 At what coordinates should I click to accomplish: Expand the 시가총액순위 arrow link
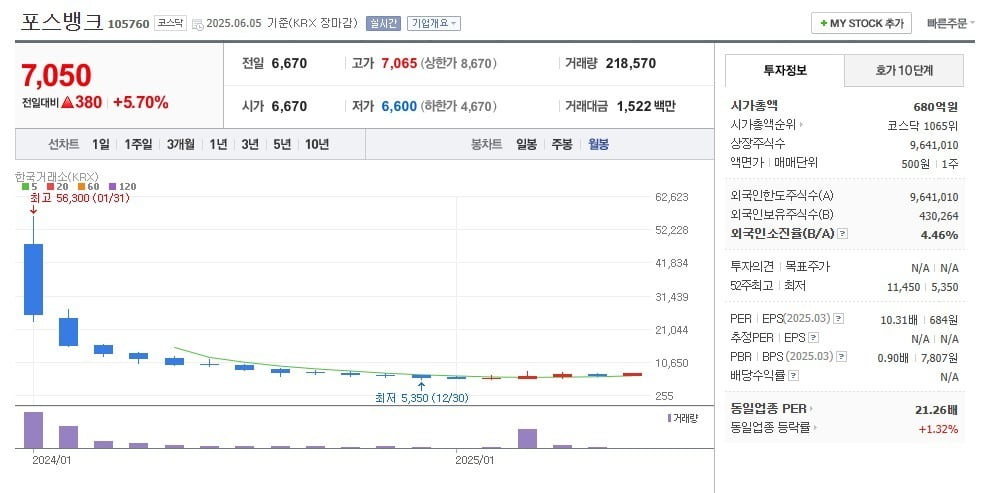click(801, 125)
